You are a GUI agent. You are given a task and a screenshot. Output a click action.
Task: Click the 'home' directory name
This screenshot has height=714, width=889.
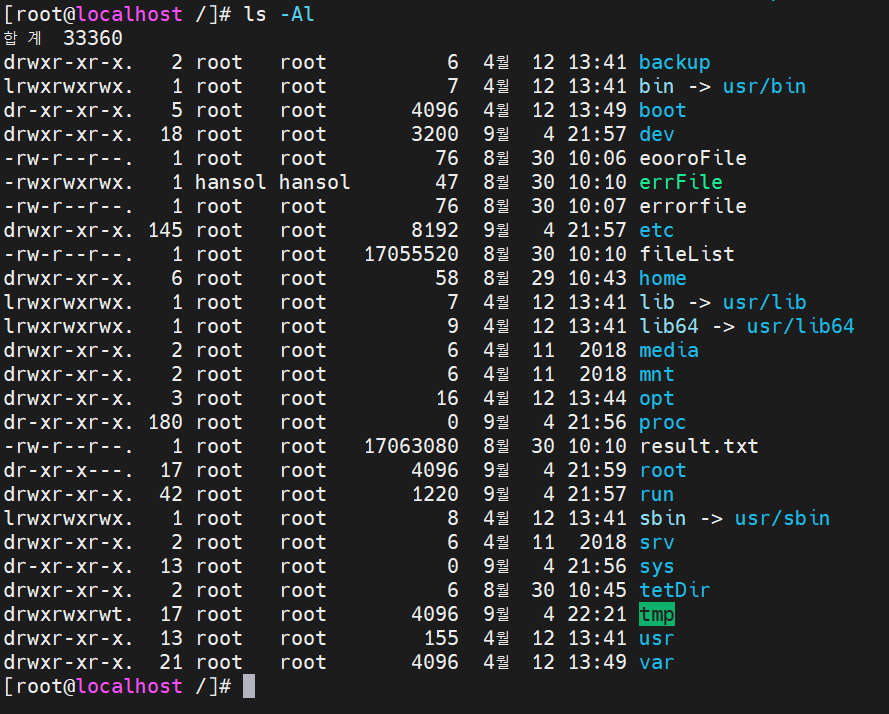[x=662, y=278]
